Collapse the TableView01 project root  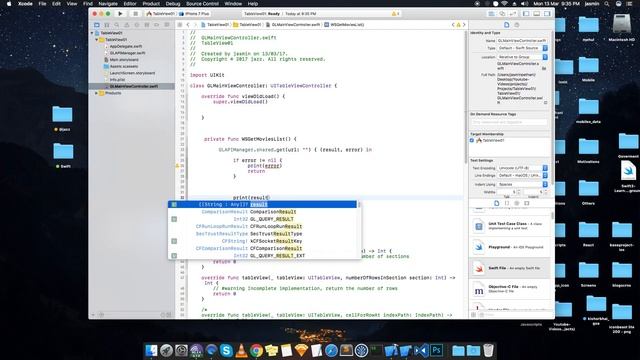pyautogui.click(x=92, y=33)
